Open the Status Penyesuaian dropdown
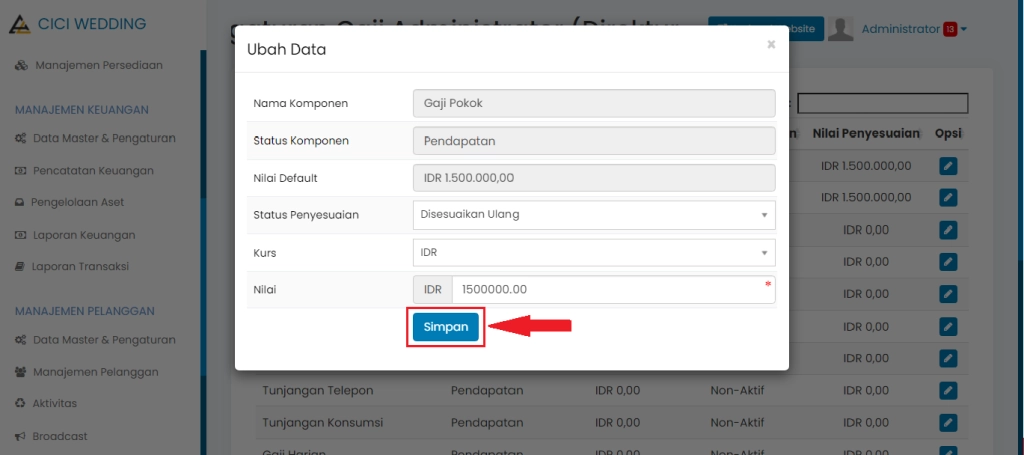Image resolution: width=1024 pixels, height=455 pixels. click(594, 214)
